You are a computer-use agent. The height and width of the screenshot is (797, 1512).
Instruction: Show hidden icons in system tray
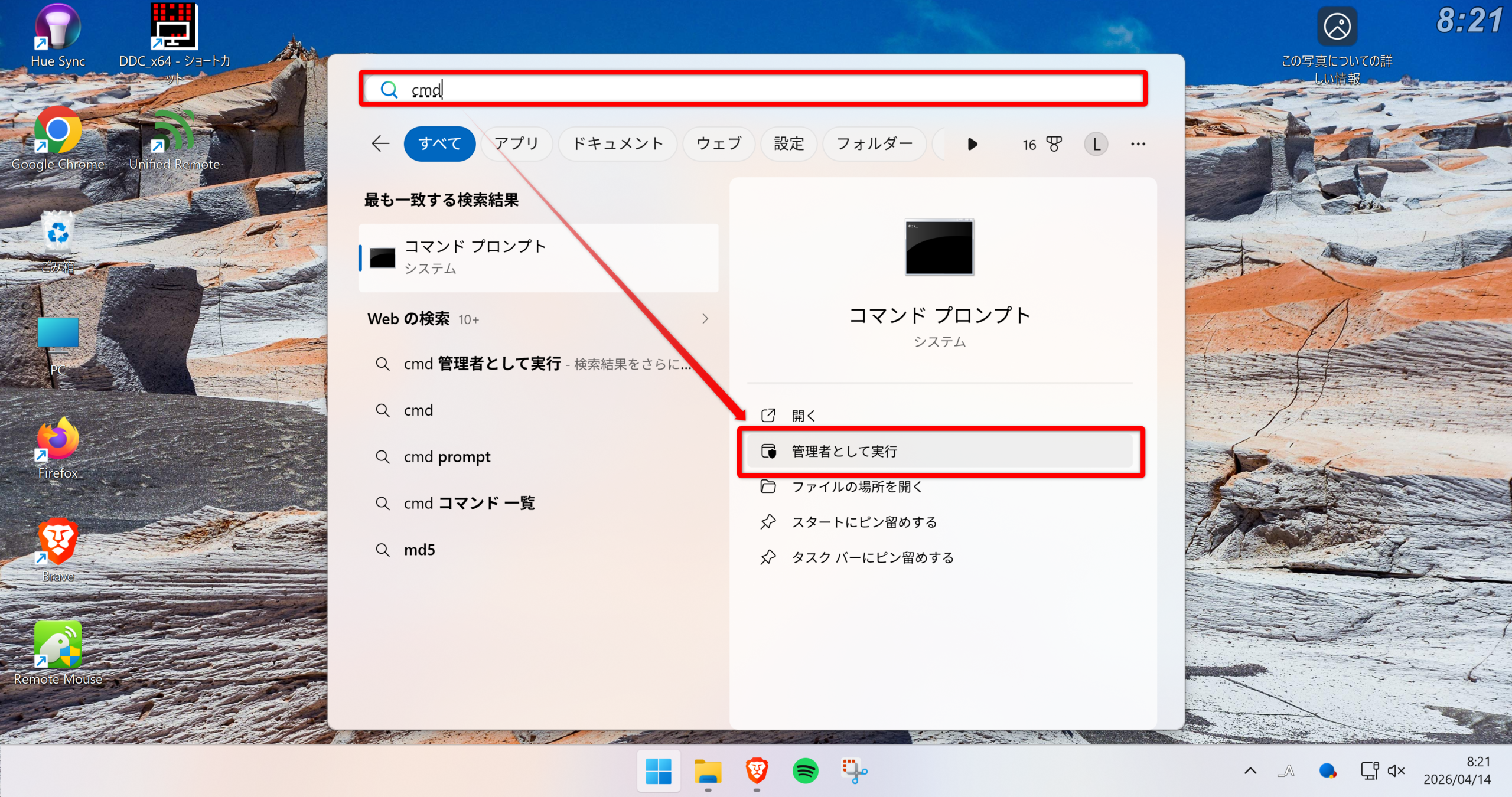coord(1250,770)
